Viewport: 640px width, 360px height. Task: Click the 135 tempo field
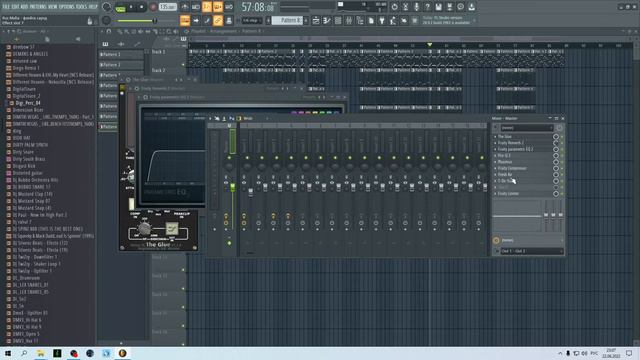[167, 7]
